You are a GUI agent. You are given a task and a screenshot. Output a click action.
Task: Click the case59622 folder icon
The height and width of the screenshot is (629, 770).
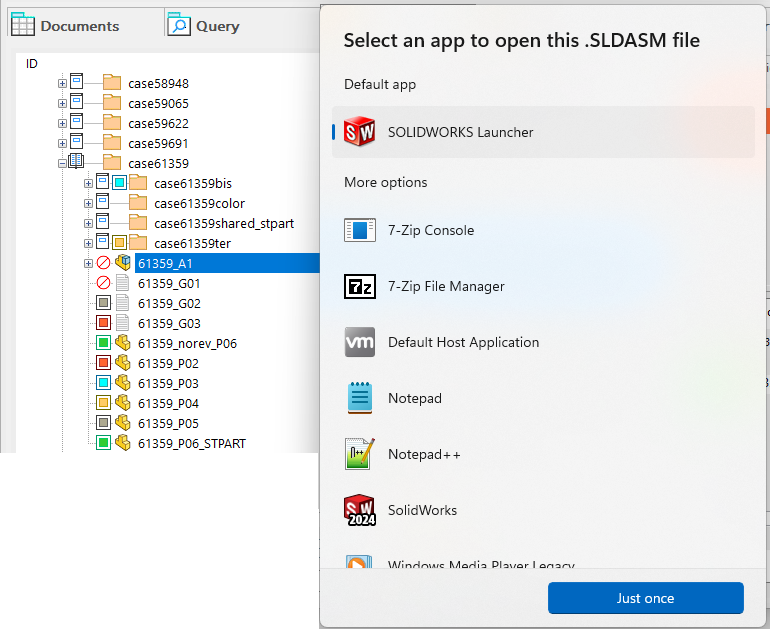112,122
